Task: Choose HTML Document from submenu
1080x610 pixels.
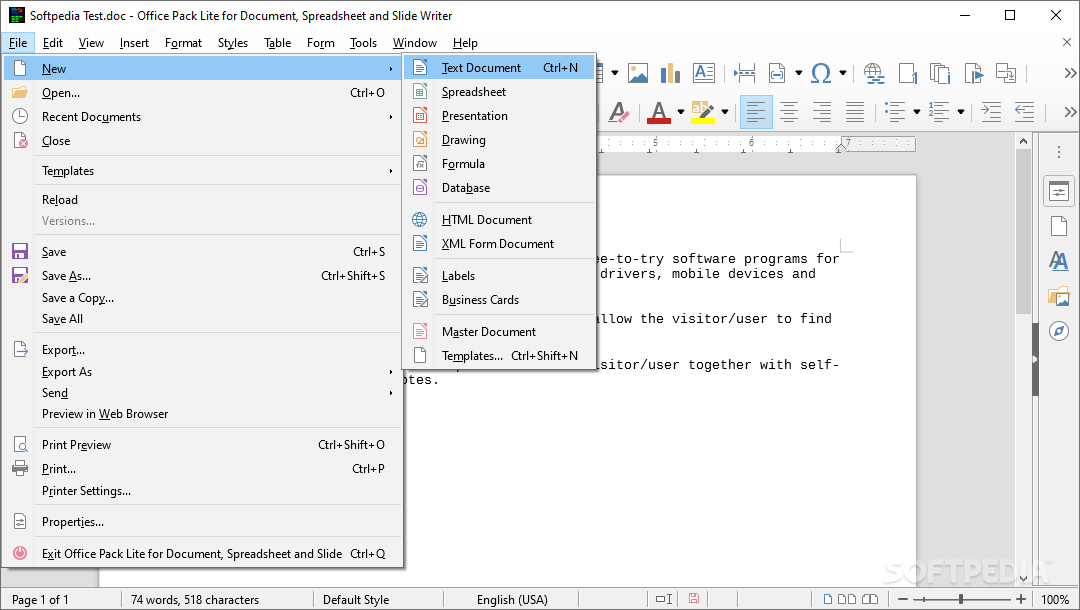Action: [499, 220]
